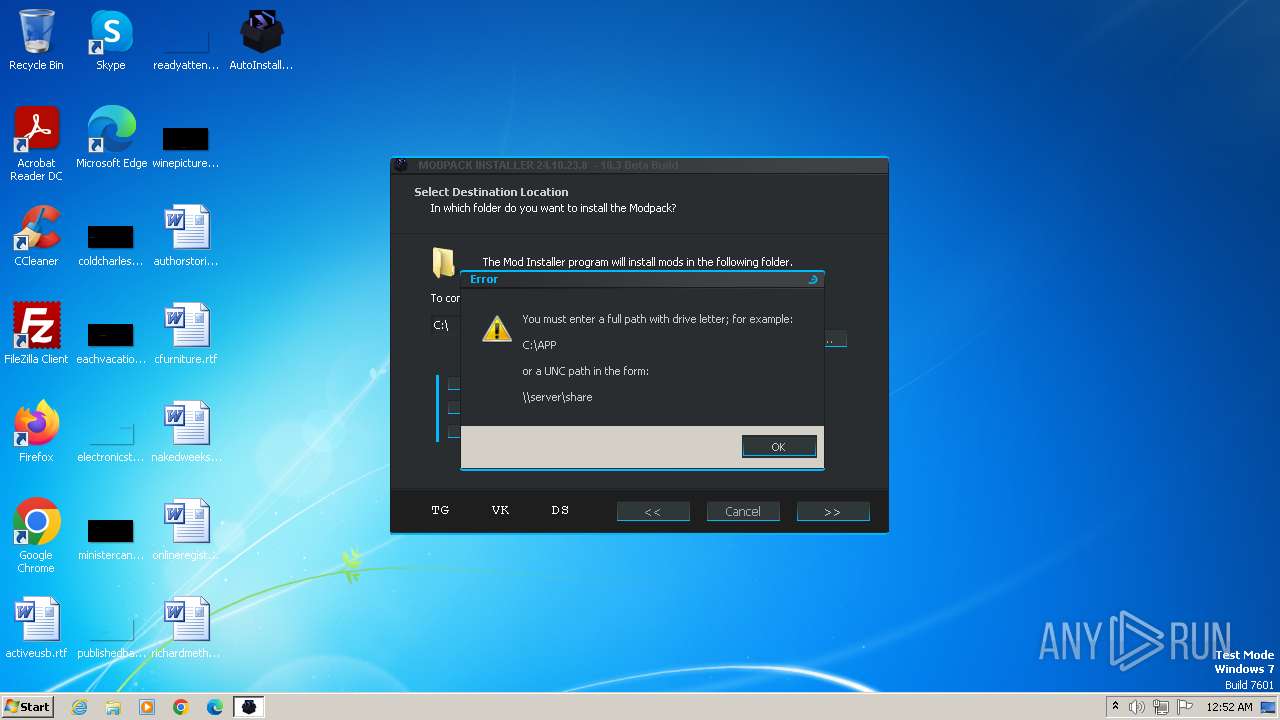This screenshot has width=1280, height=720.
Task: Open File Explorer from taskbar
Action: pyautogui.click(x=113, y=707)
